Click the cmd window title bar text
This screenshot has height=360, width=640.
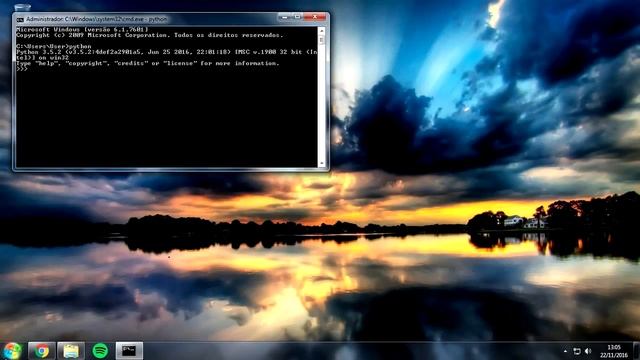tap(97, 19)
